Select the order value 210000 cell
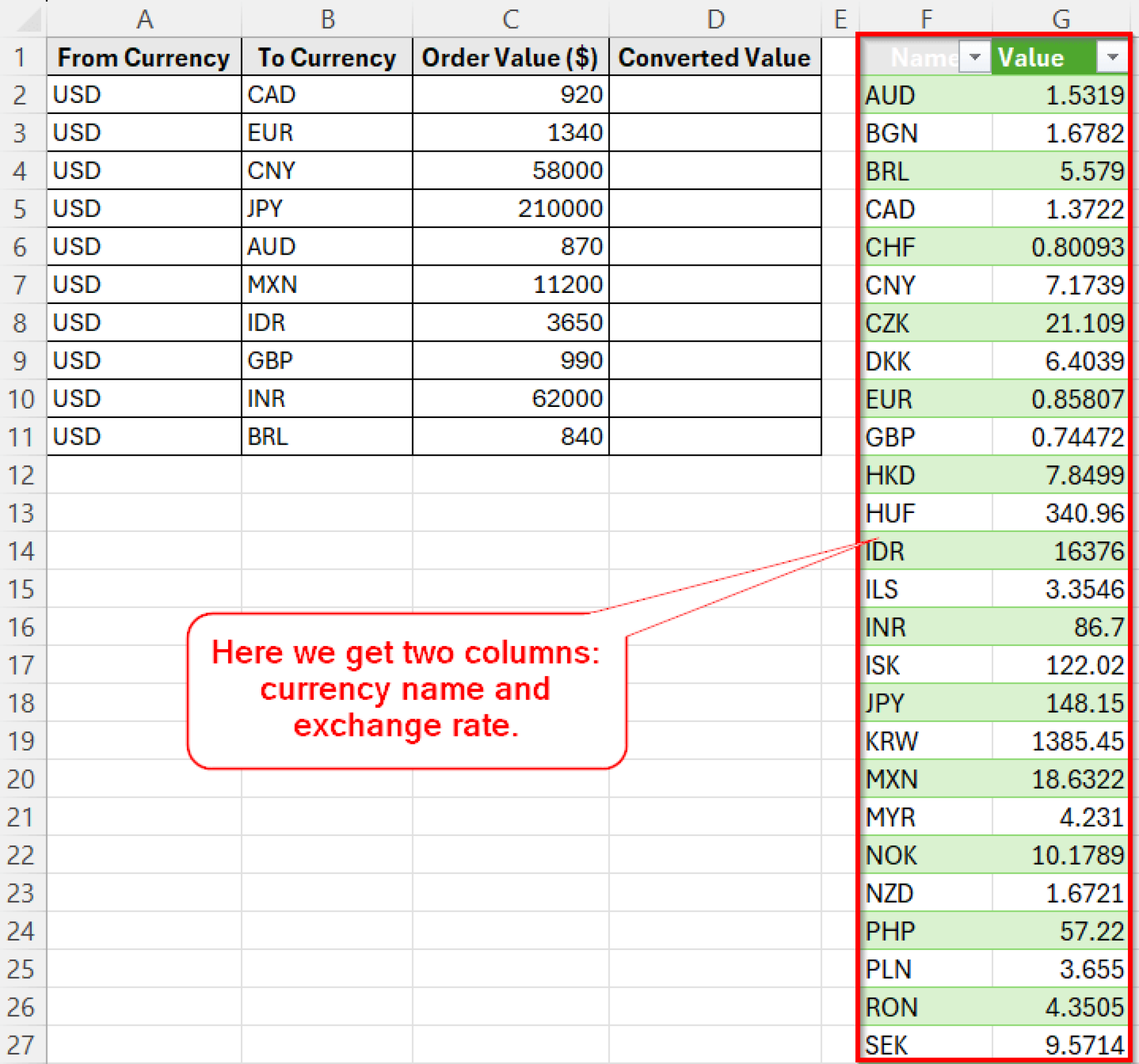Image resolution: width=1139 pixels, height=1064 pixels. click(x=510, y=208)
